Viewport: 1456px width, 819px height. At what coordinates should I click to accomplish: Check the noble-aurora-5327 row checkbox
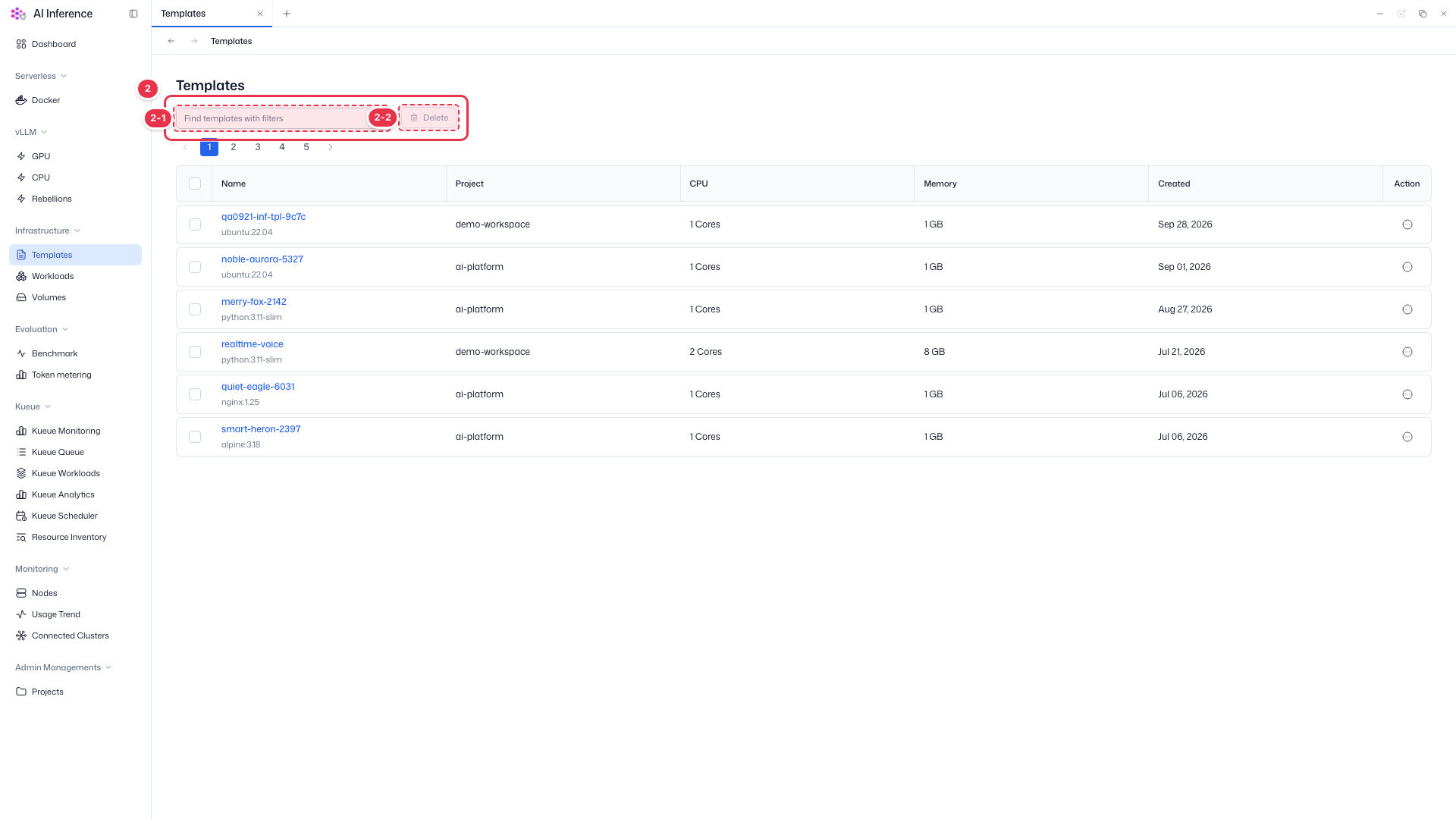[195, 267]
